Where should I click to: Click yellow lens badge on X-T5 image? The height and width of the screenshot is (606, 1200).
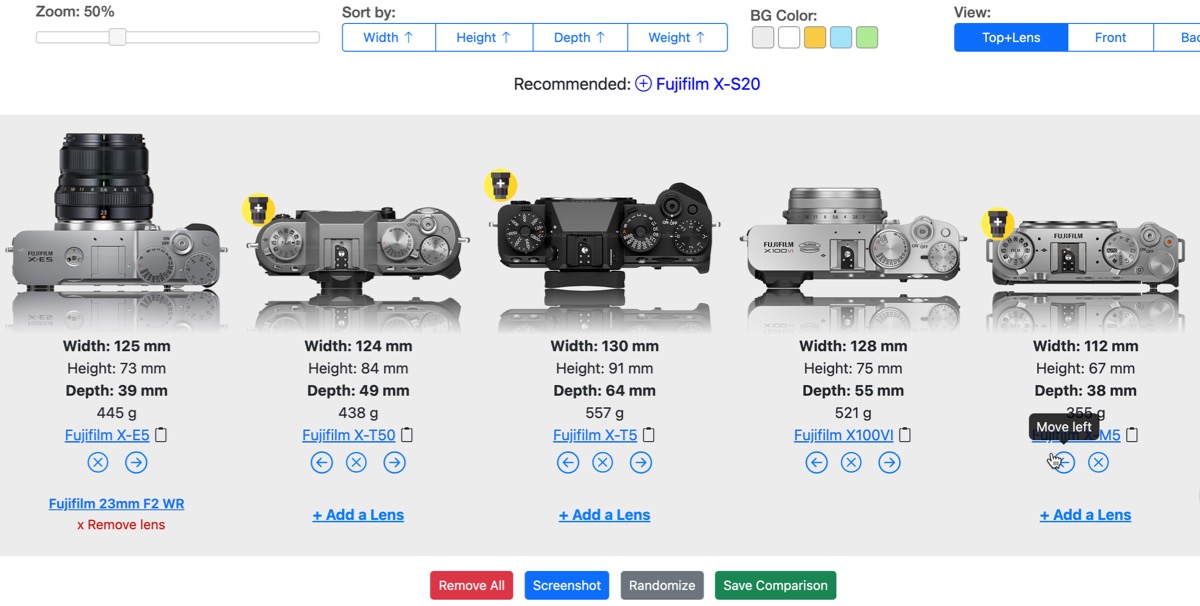(x=500, y=185)
